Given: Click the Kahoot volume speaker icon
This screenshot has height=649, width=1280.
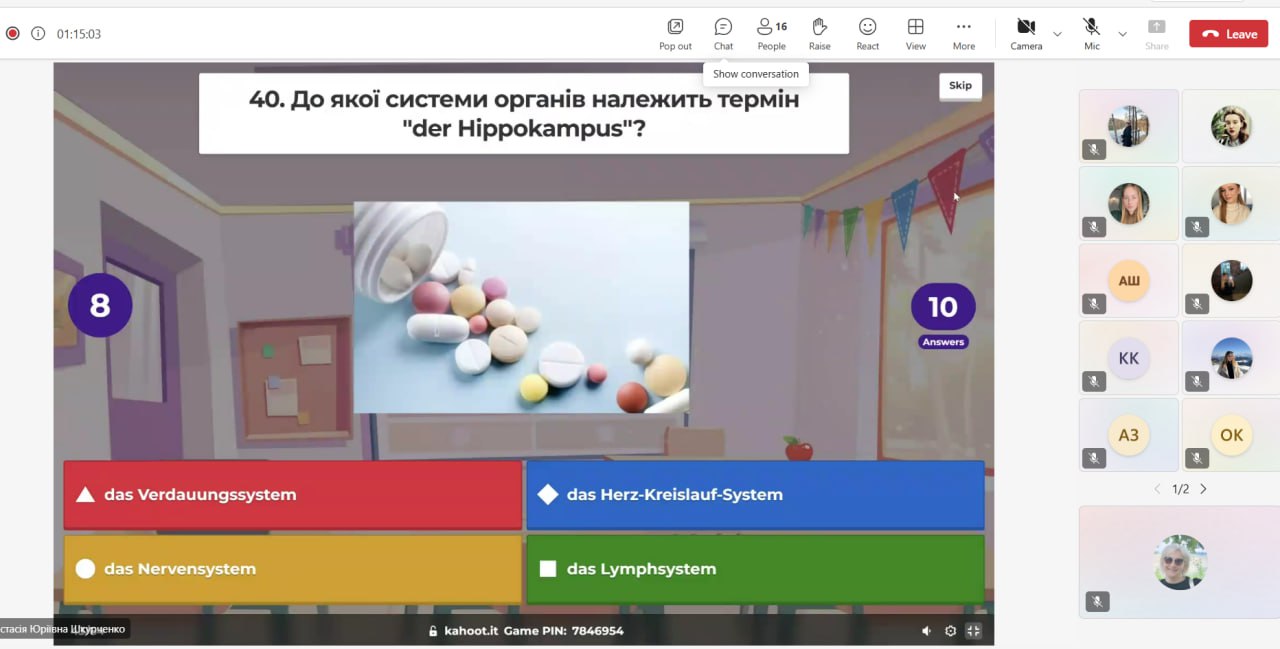Looking at the screenshot, I should pos(926,631).
